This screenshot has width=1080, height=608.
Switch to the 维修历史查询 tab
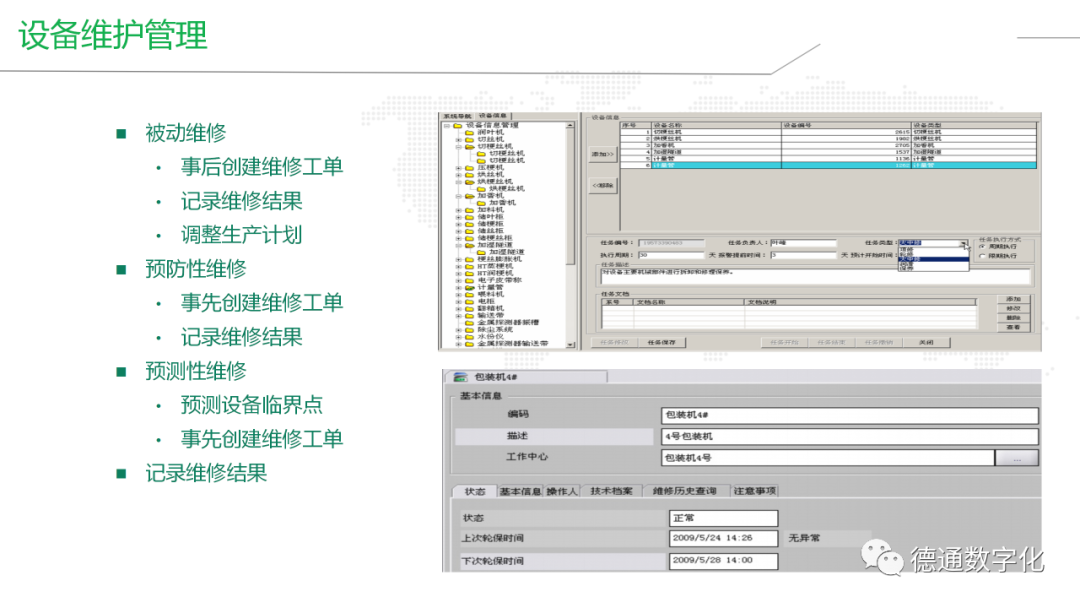click(684, 491)
